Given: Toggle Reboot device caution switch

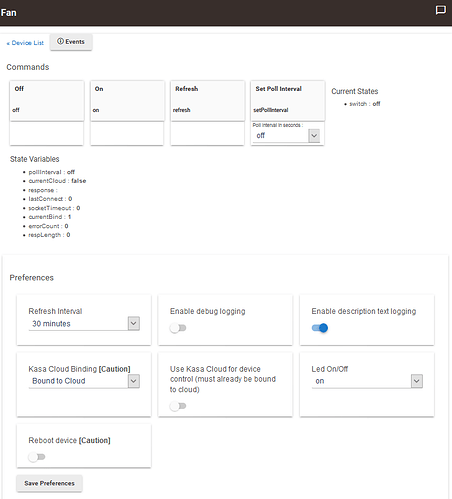Looking at the screenshot, I should pyautogui.click(x=37, y=457).
